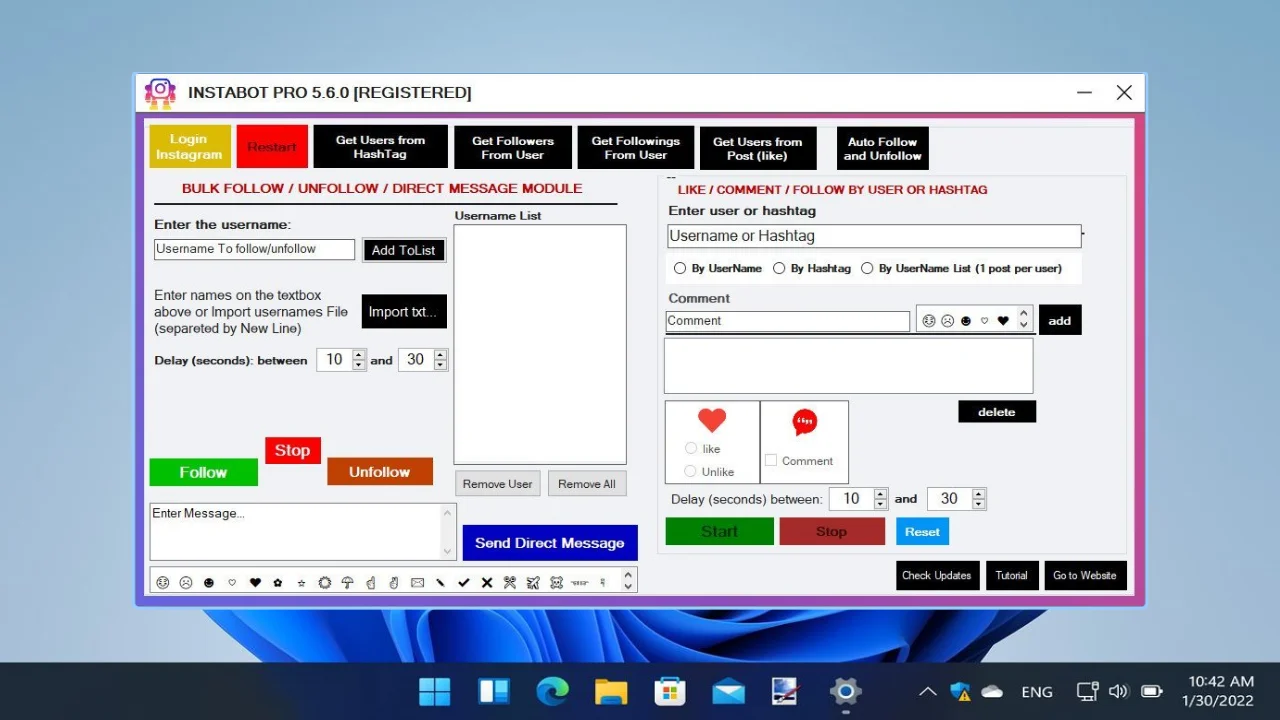This screenshot has height=720, width=1280.
Task: Click the red Restart button
Action: (272, 147)
